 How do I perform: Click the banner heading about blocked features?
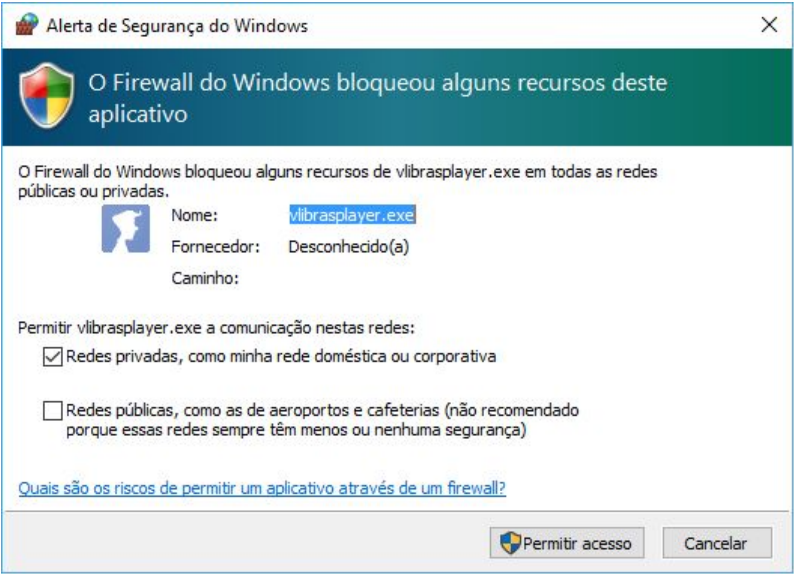coord(378,98)
